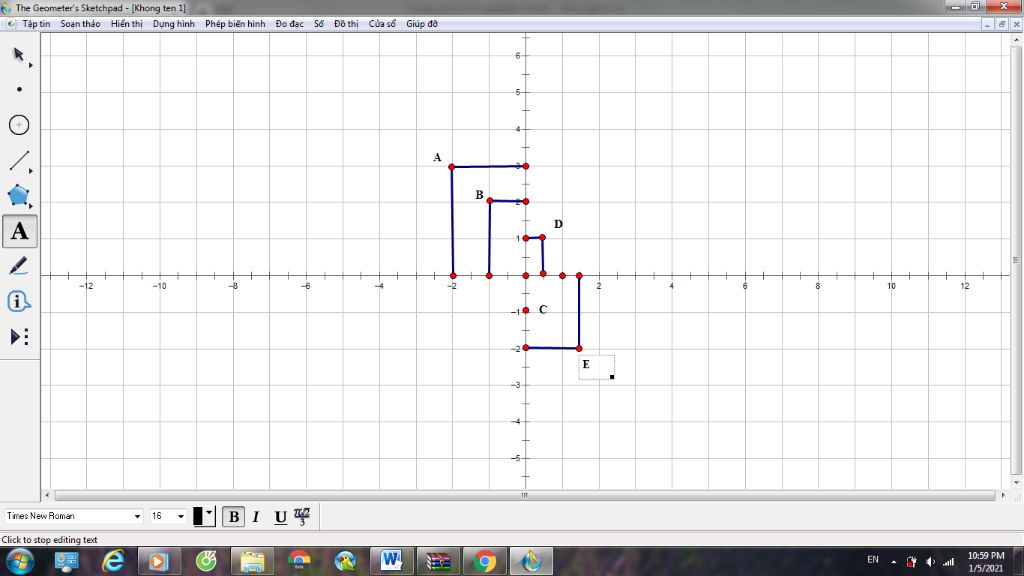Open the Cốc Cốc browser taskbar icon
Image resolution: width=1024 pixels, height=576 pixels.
[206, 560]
